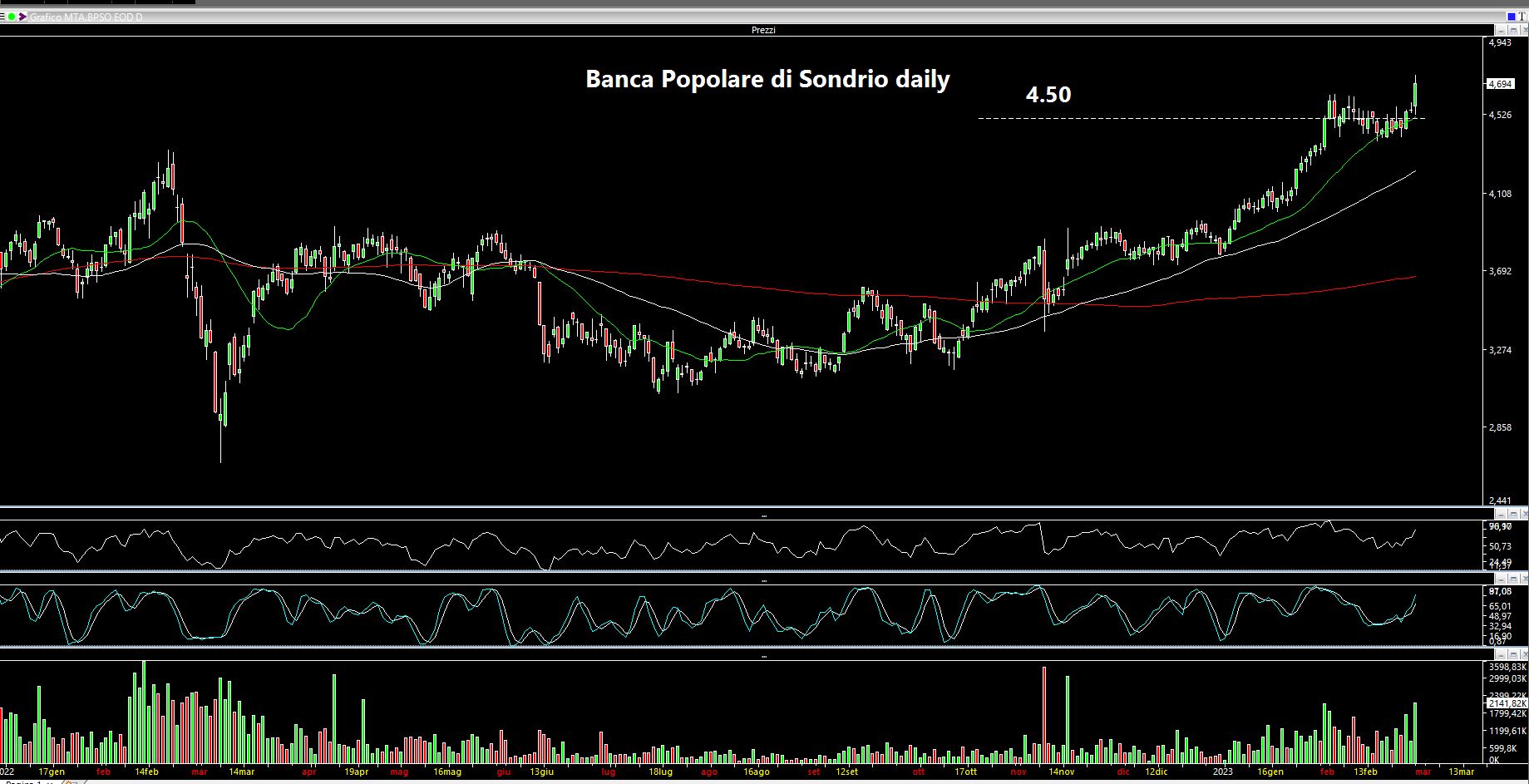Screen dimensions: 1529x784
Task: Click the 16ago date label
Action: pyautogui.click(x=756, y=772)
